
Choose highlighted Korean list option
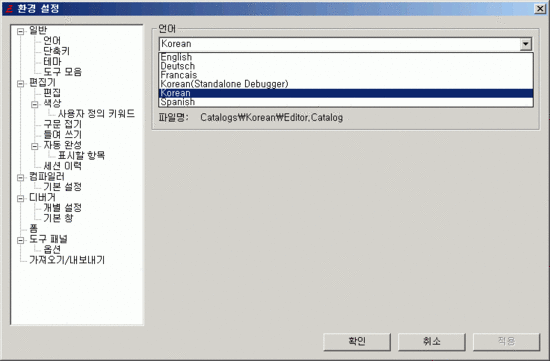pos(346,93)
